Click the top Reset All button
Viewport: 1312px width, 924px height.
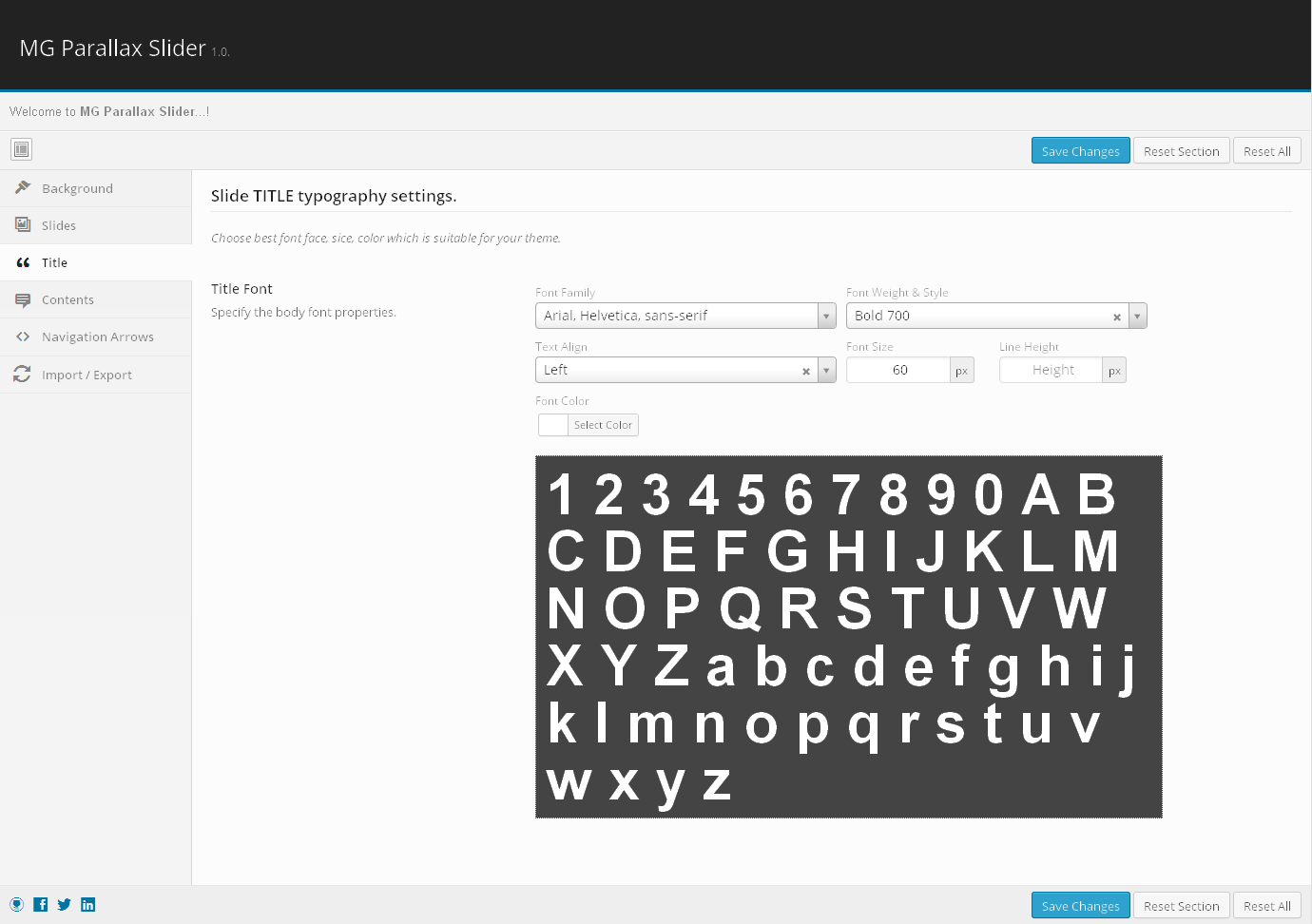(1267, 151)
